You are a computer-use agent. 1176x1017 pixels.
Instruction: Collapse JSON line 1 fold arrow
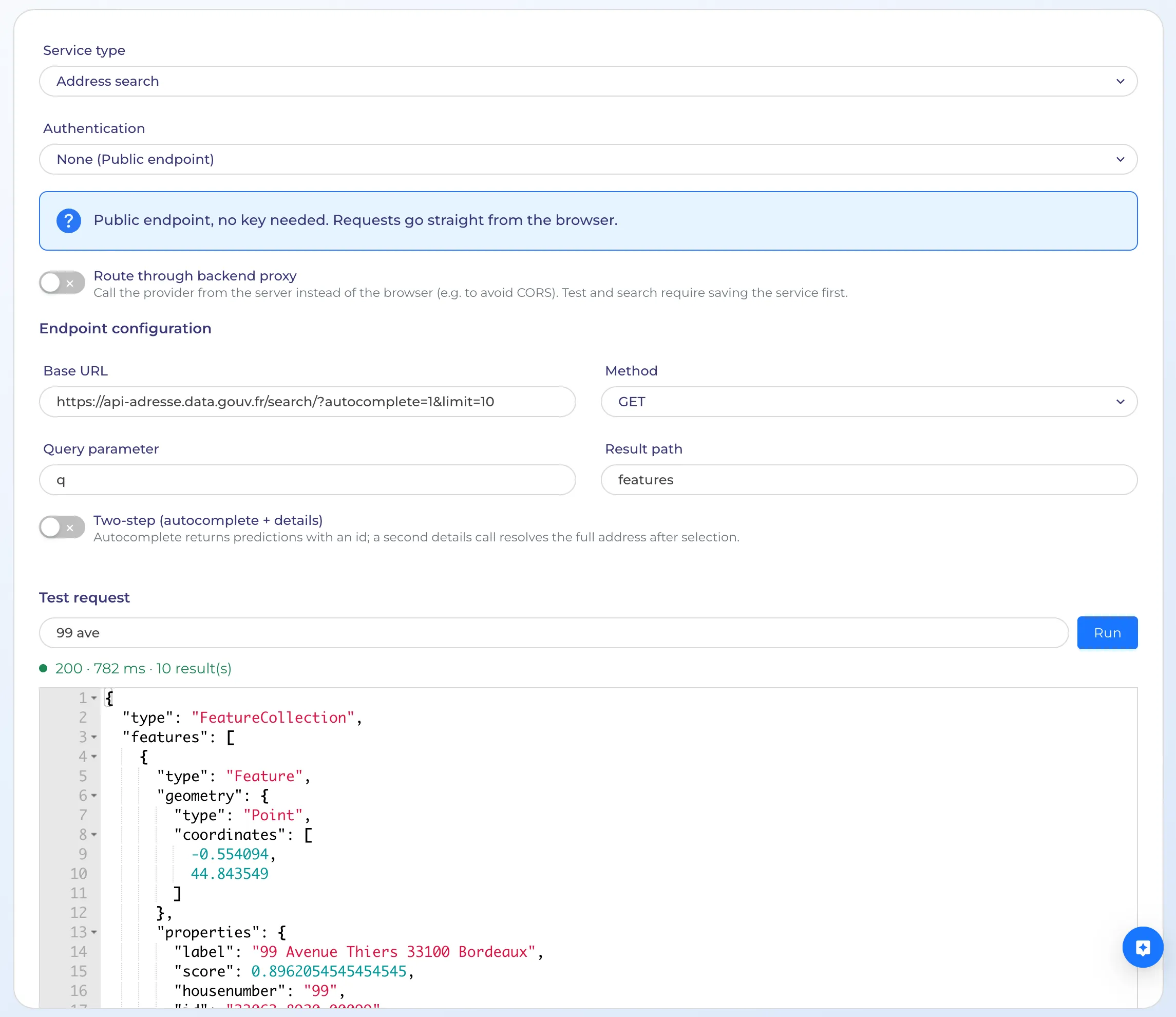click(x=94, y=698)
